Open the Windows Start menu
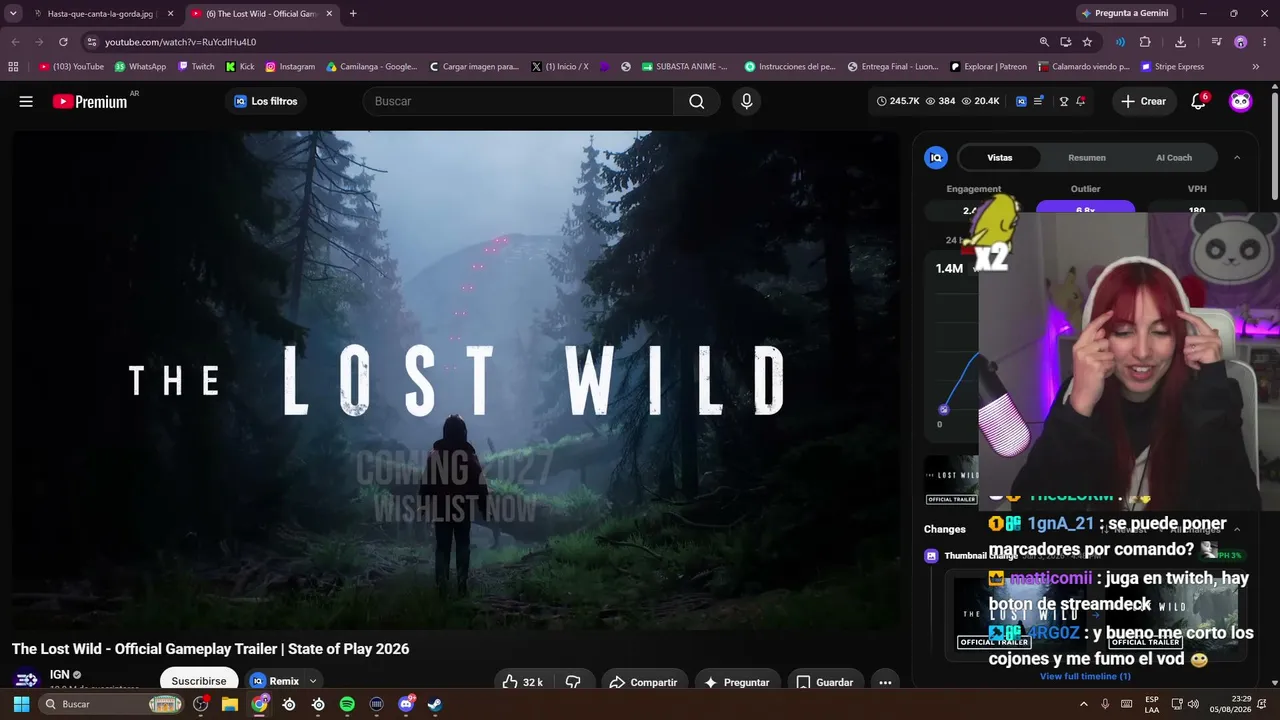This screenshot has width=1280, height=720. [x=21, y=704]
